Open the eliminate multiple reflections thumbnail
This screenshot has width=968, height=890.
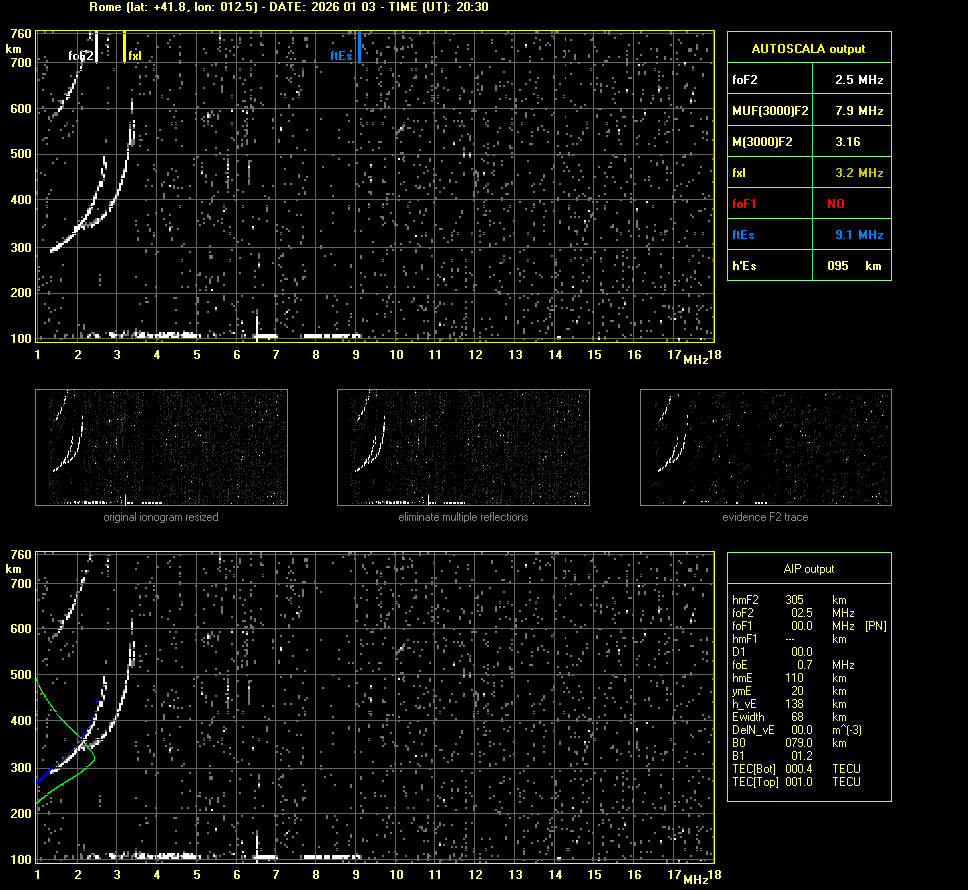[463, 447]
